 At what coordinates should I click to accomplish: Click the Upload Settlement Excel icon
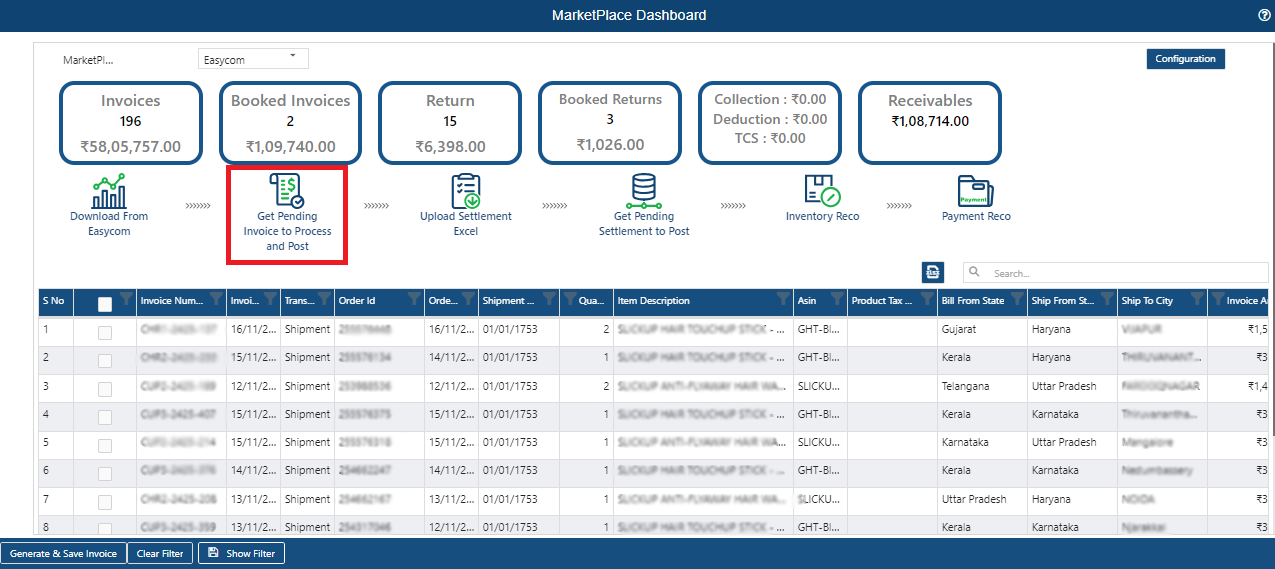(466, 190)
